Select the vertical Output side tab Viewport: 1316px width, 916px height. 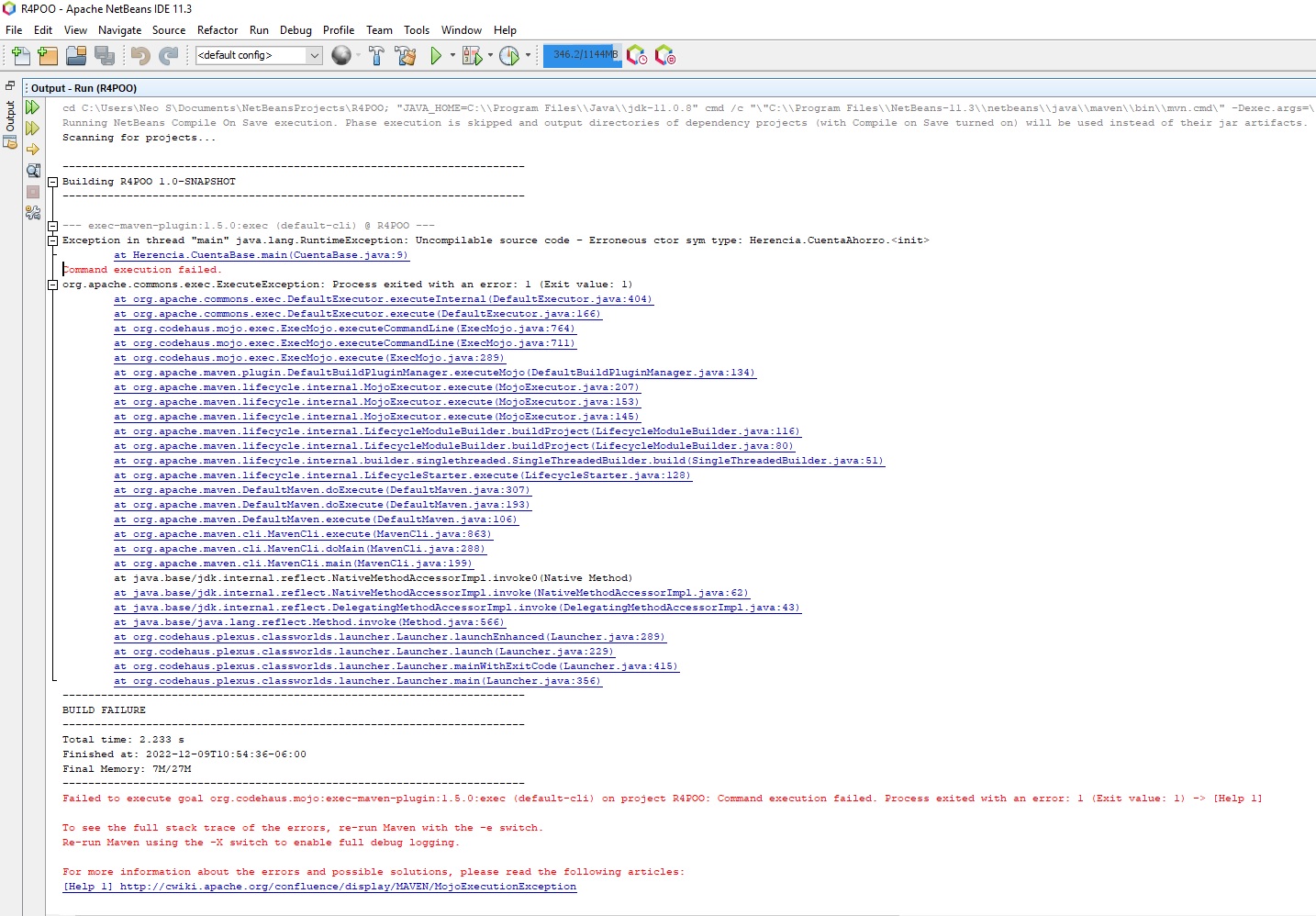[10, 117]
